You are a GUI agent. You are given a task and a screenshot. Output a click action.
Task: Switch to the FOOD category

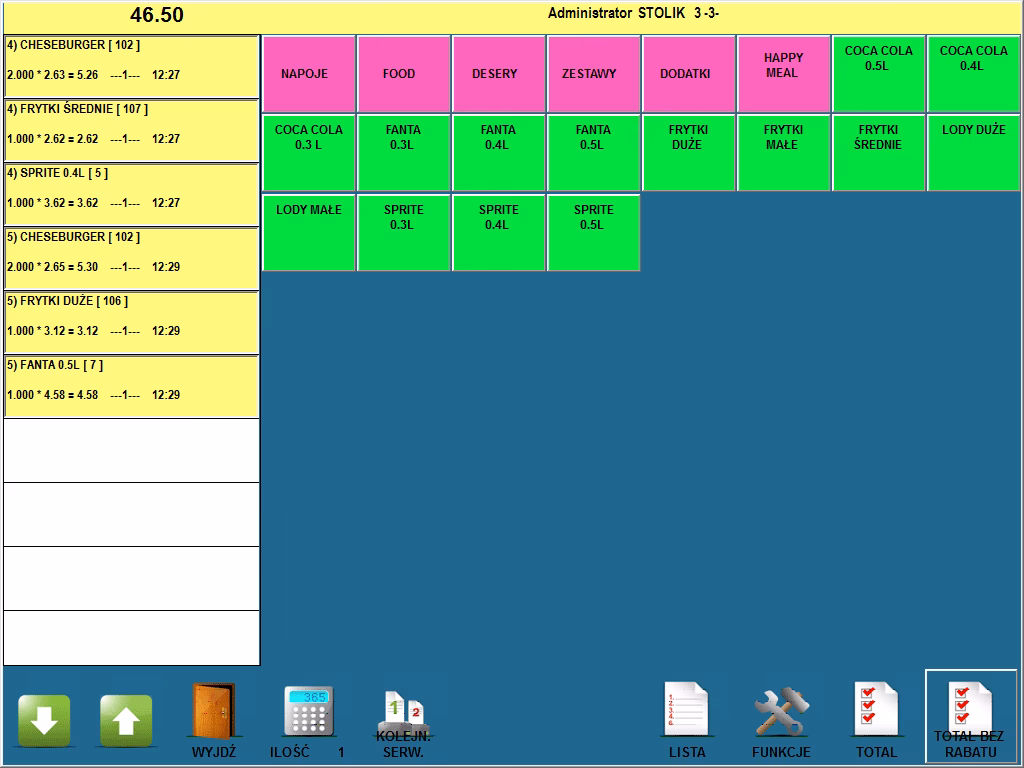coord(403,74)
